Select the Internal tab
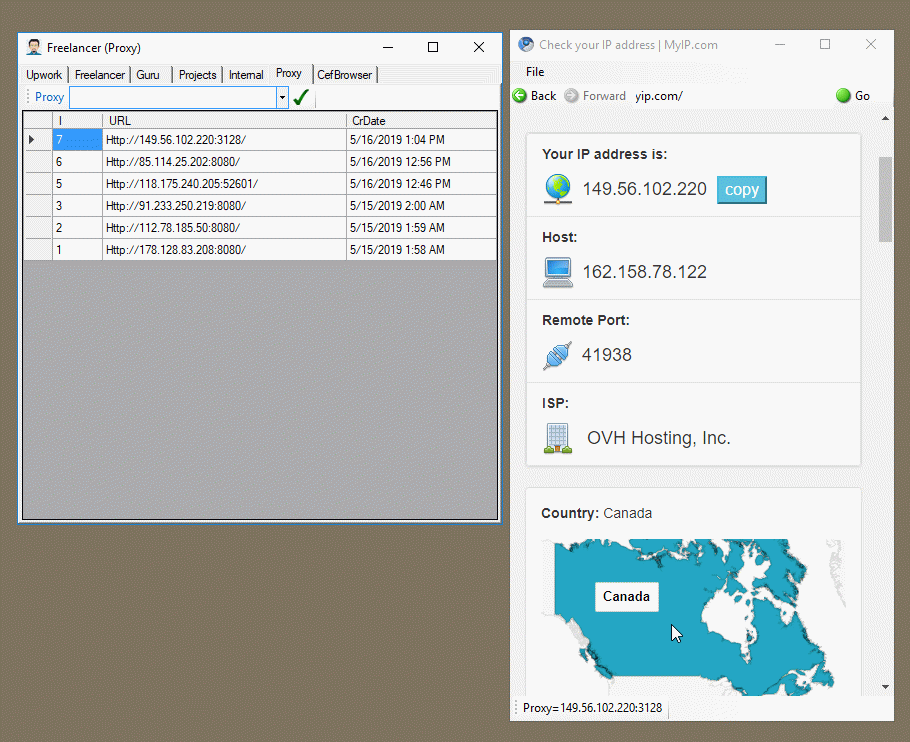This screenshot has height=742, width=910. [x=246, y=75]
